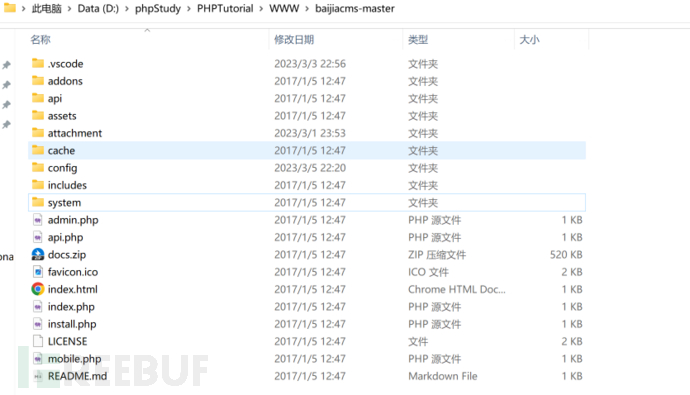Click the config folder icon
Screen dimensions: 690x395
click(x=38, y=168)
